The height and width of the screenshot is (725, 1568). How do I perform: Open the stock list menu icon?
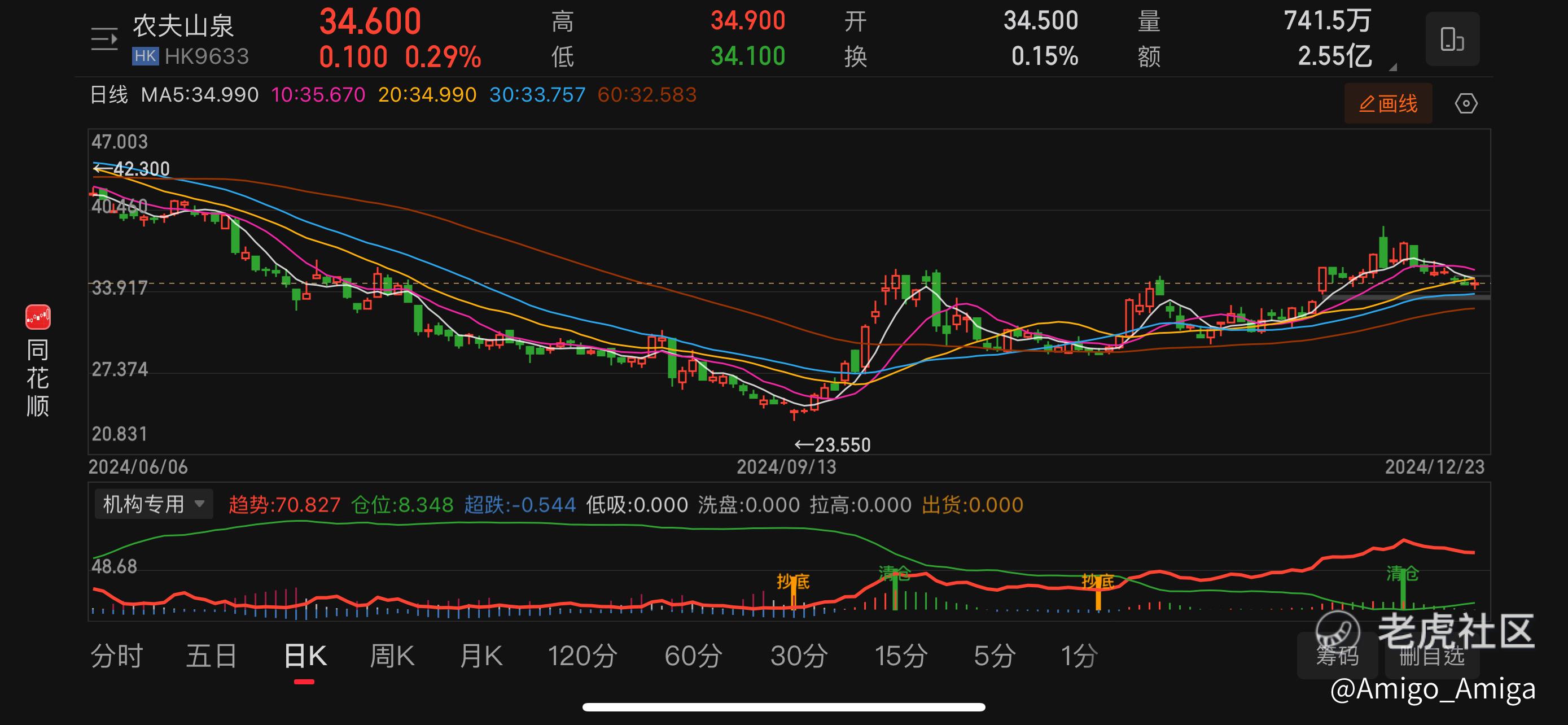pos(104,41)
